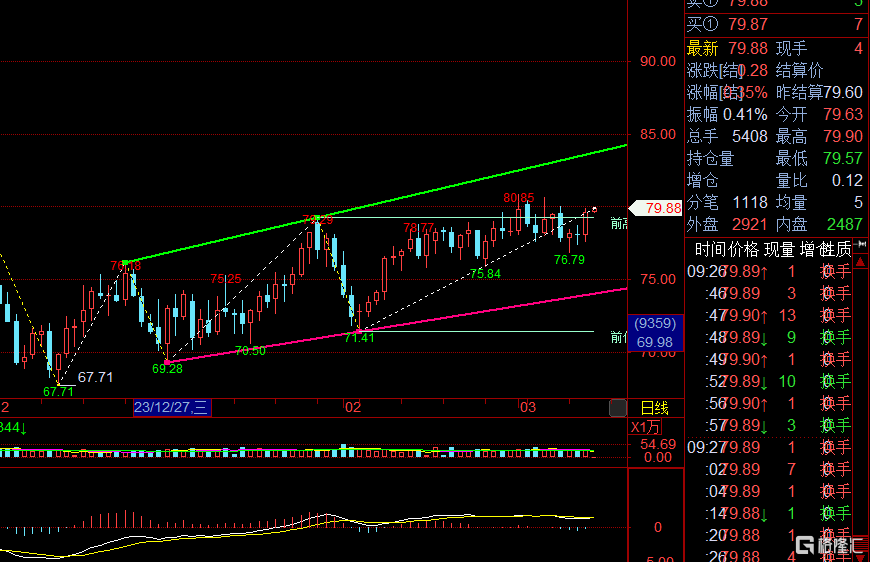
Task: Click the 71.41 low annotation
Action: coord(359,338)
